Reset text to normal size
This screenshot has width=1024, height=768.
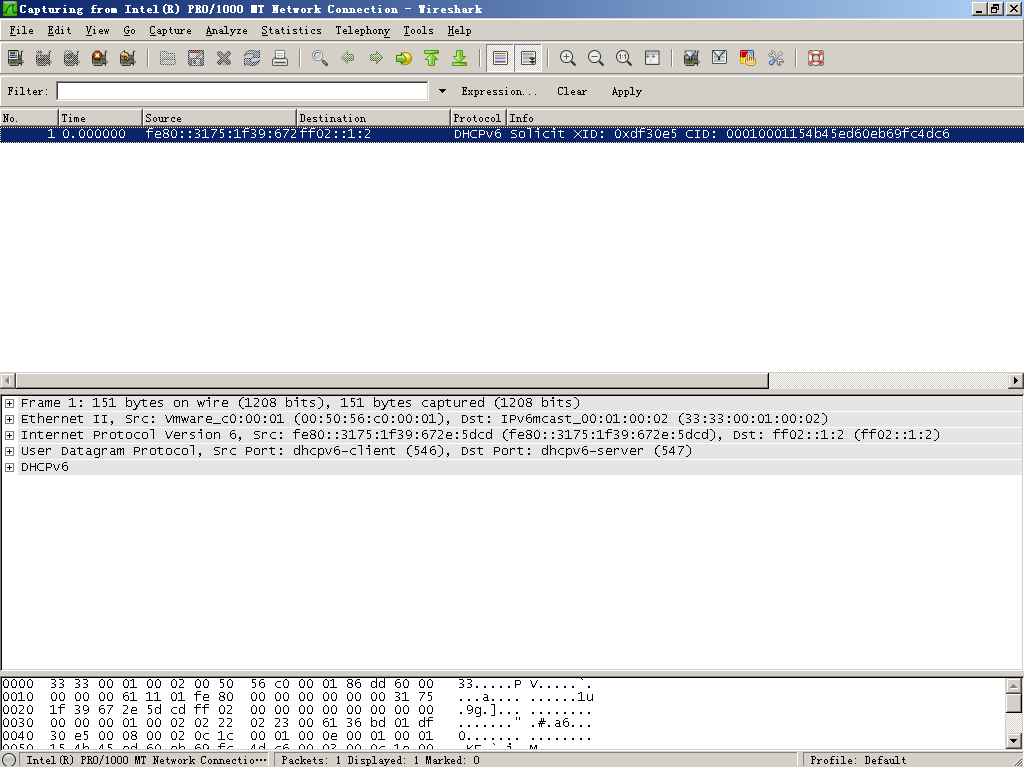click(x=624, y=58)
